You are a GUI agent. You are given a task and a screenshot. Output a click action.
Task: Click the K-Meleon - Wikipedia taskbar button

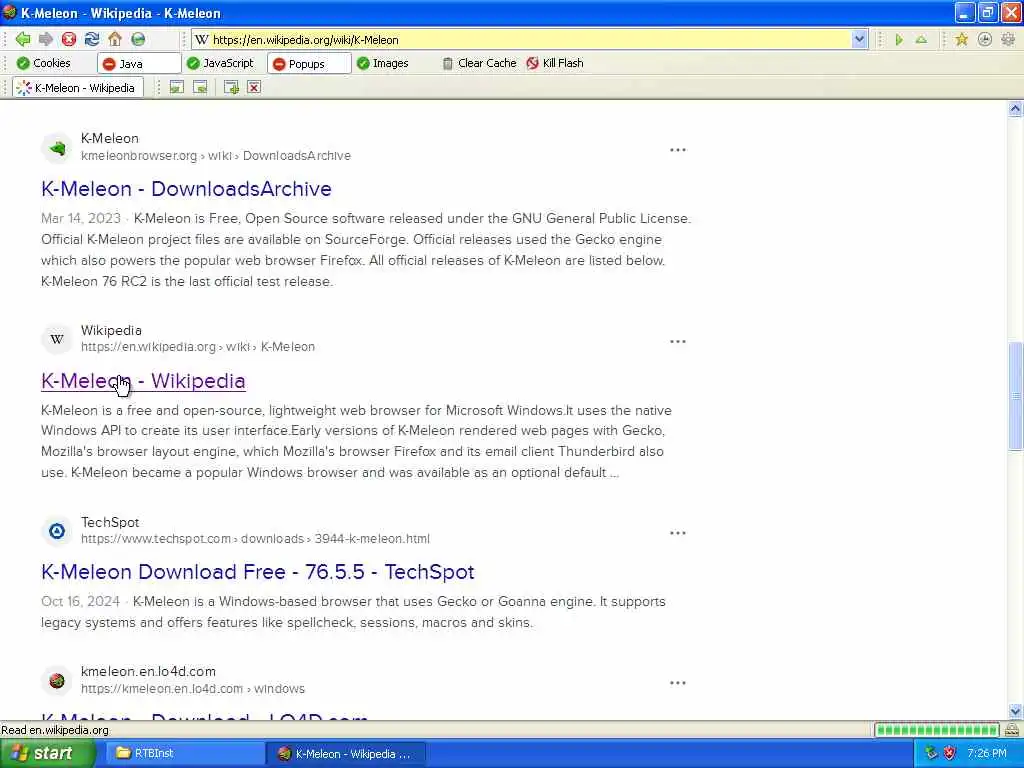click(346, 754)
